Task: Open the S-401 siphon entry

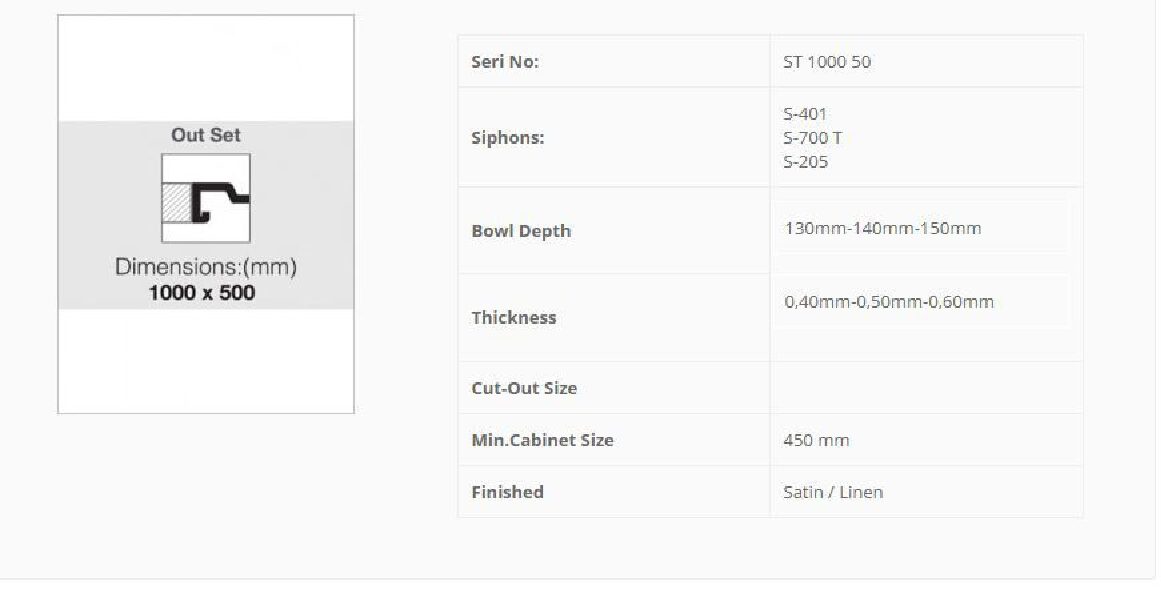Action: (805, 114)
